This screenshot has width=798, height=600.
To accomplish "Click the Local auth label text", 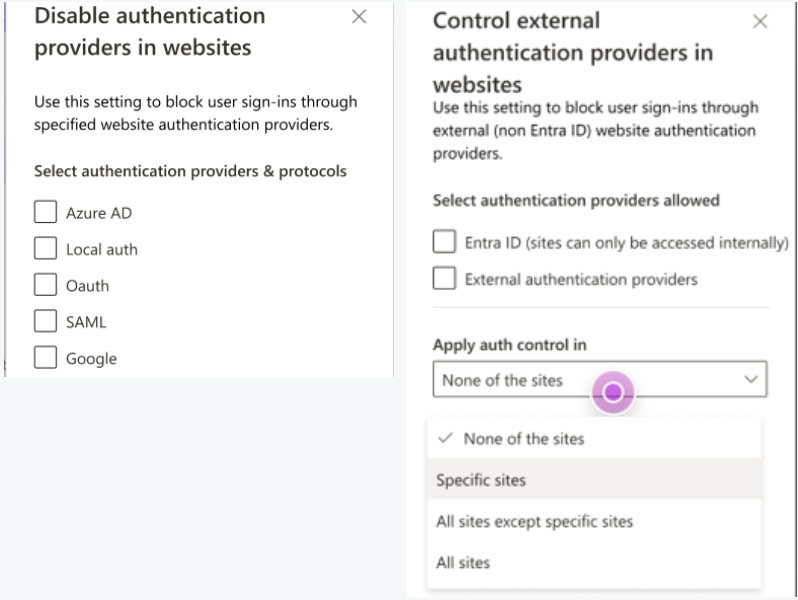I will [102, 249].
